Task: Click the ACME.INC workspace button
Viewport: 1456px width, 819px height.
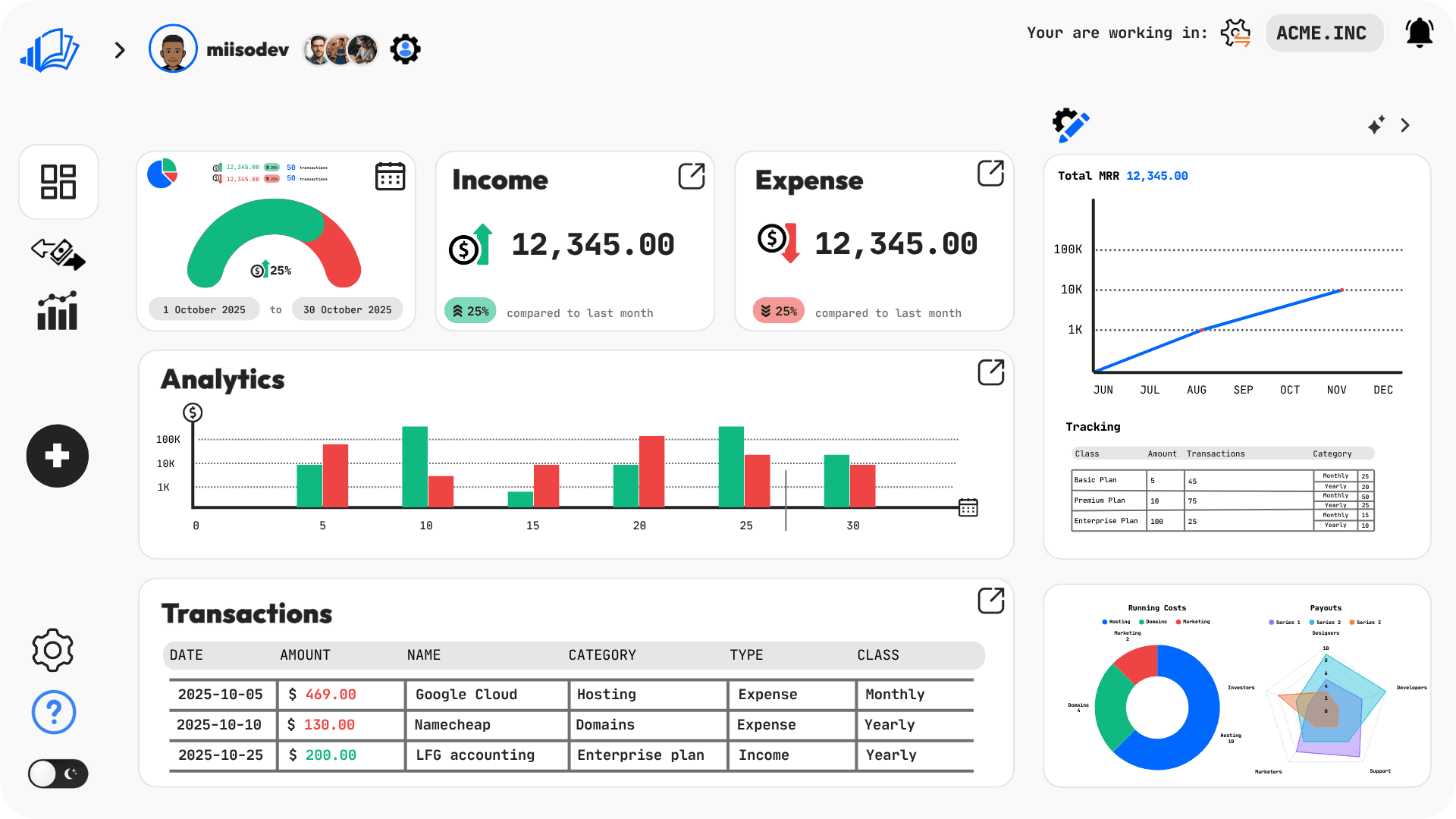Action: click(1324, 33)
